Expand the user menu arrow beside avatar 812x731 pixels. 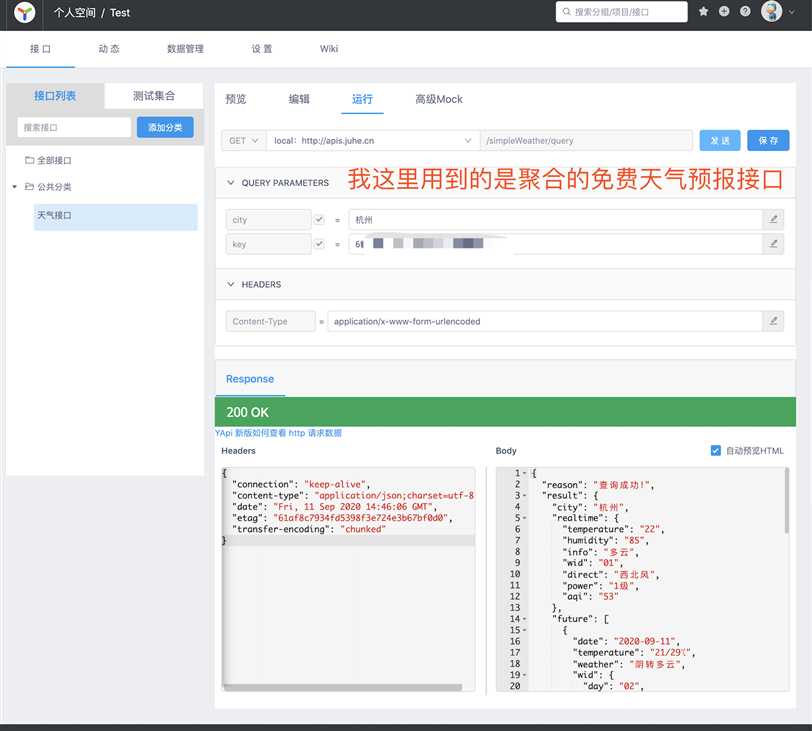pyautogui.click(x=792, y=12)
